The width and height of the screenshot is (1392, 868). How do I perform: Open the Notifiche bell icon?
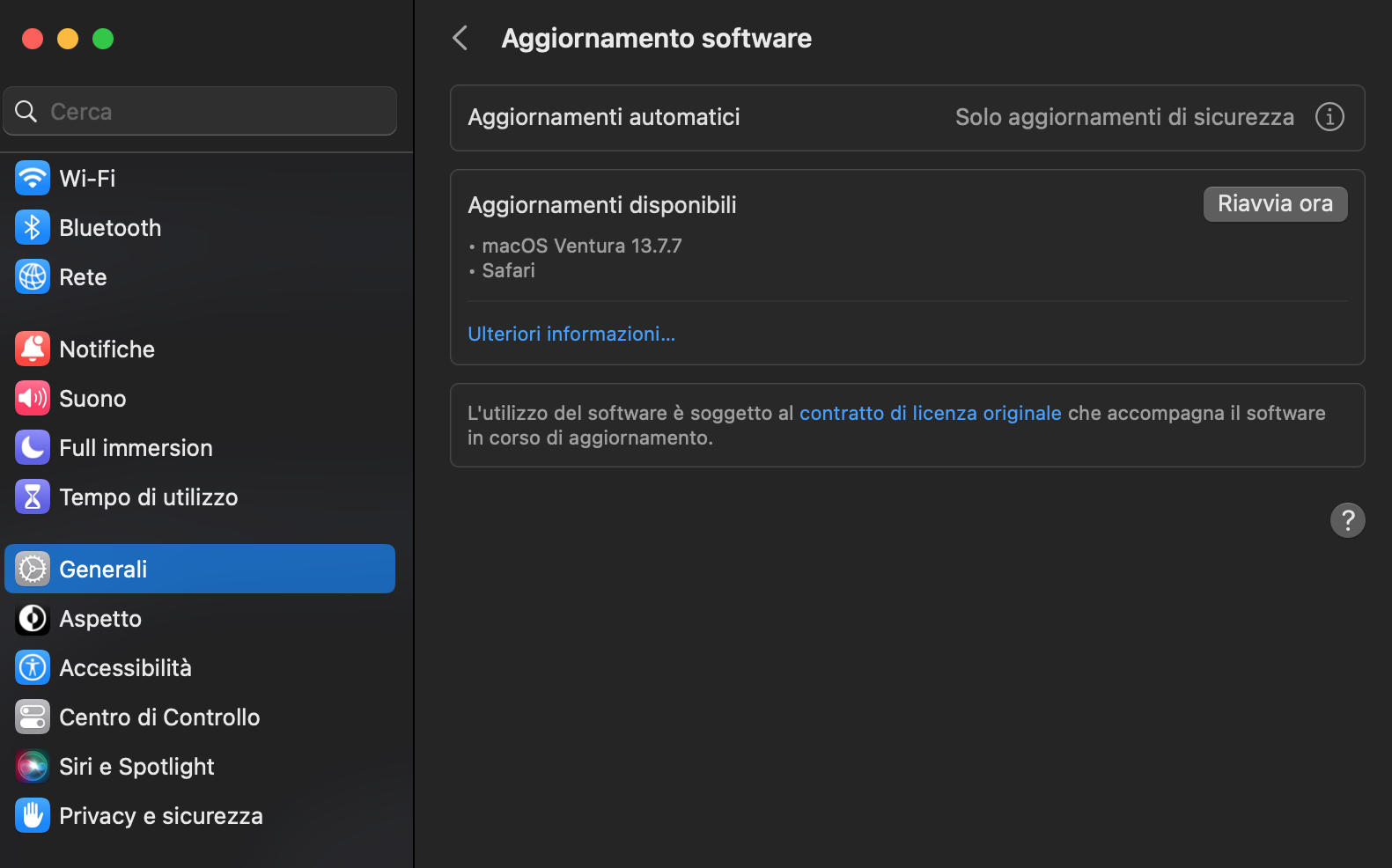33,349
